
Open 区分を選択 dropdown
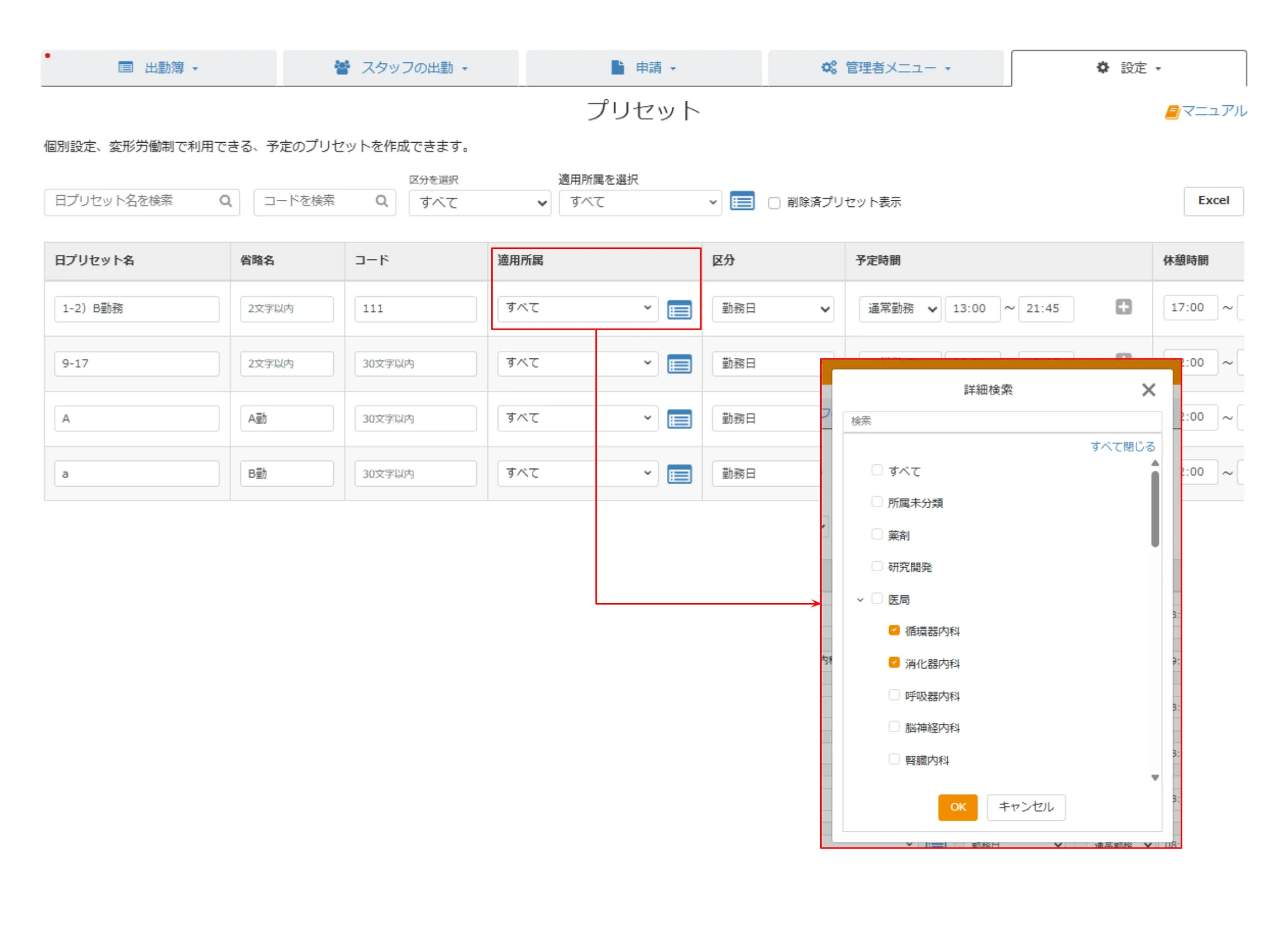479,203
